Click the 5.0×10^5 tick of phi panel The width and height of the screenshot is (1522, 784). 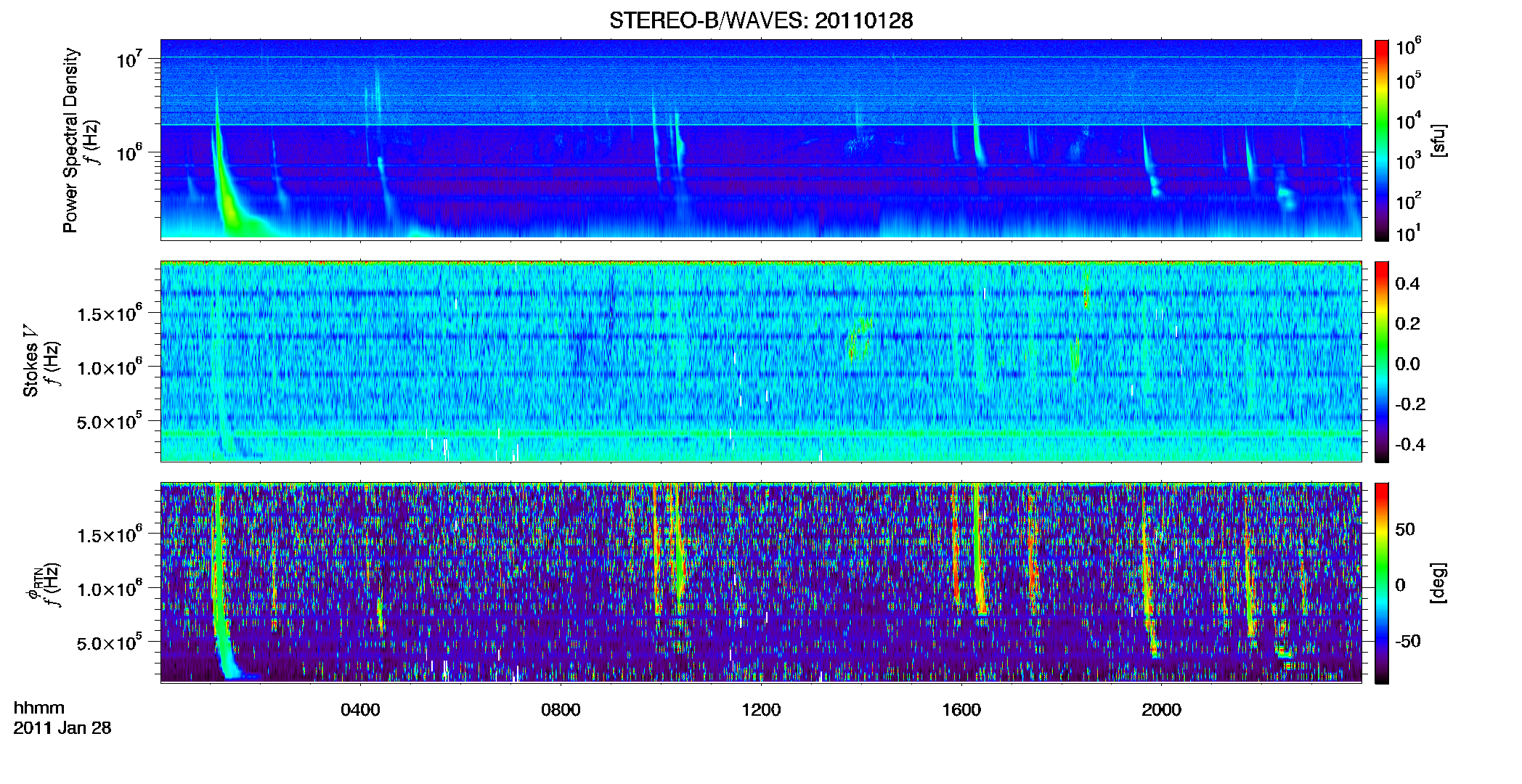pyautogui.click(x=109, y=642)
